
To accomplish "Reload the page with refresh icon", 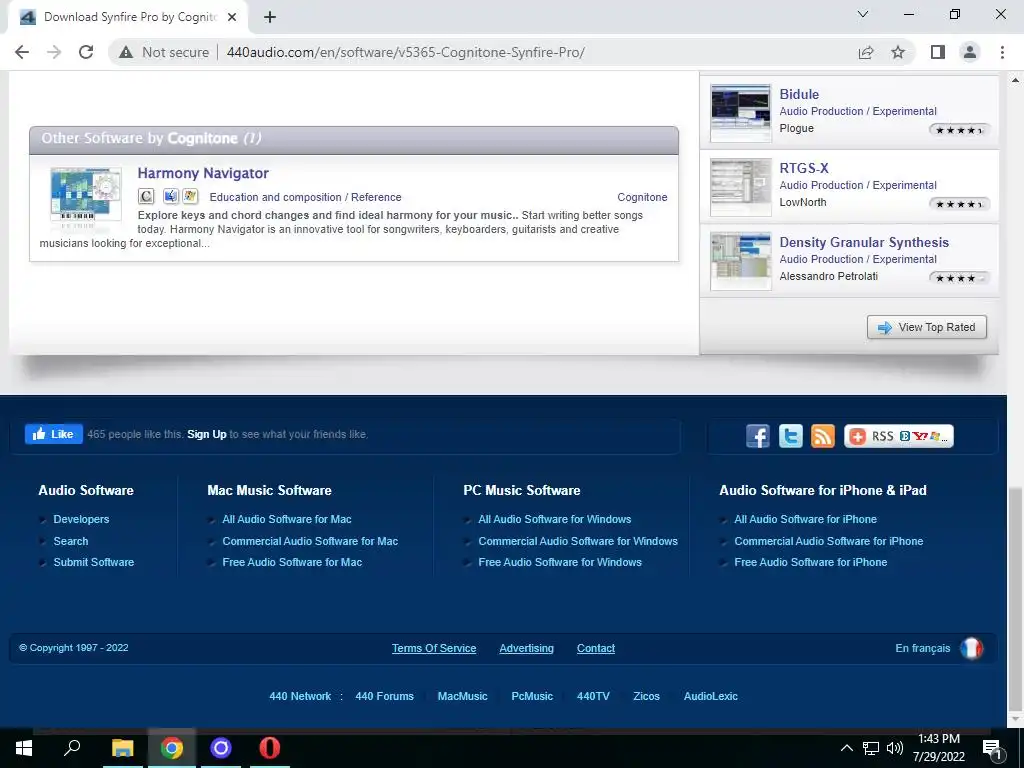I will 86,52.
